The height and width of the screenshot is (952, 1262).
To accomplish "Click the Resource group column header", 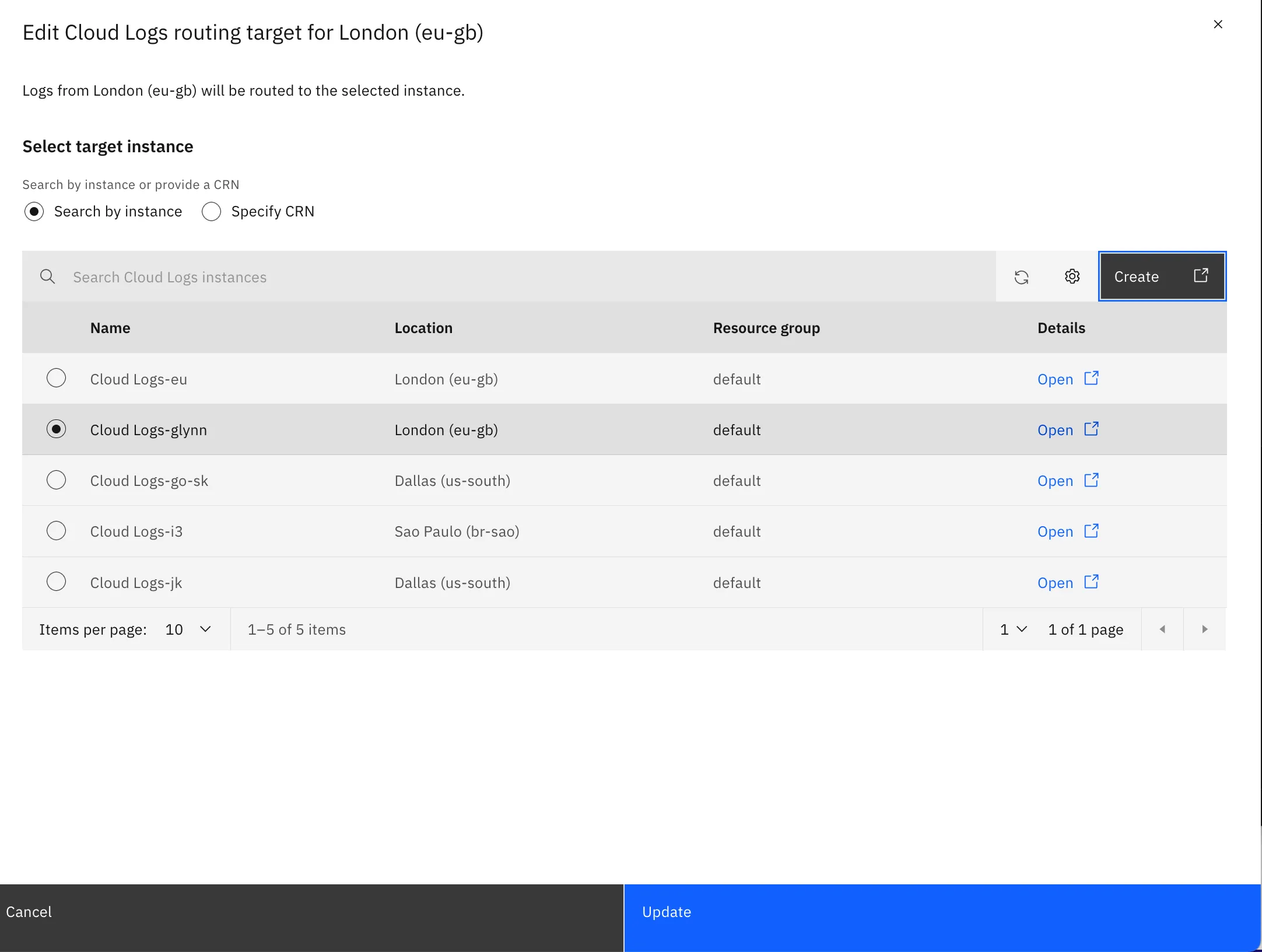I will pyautogui.click(x=766, y=328).
